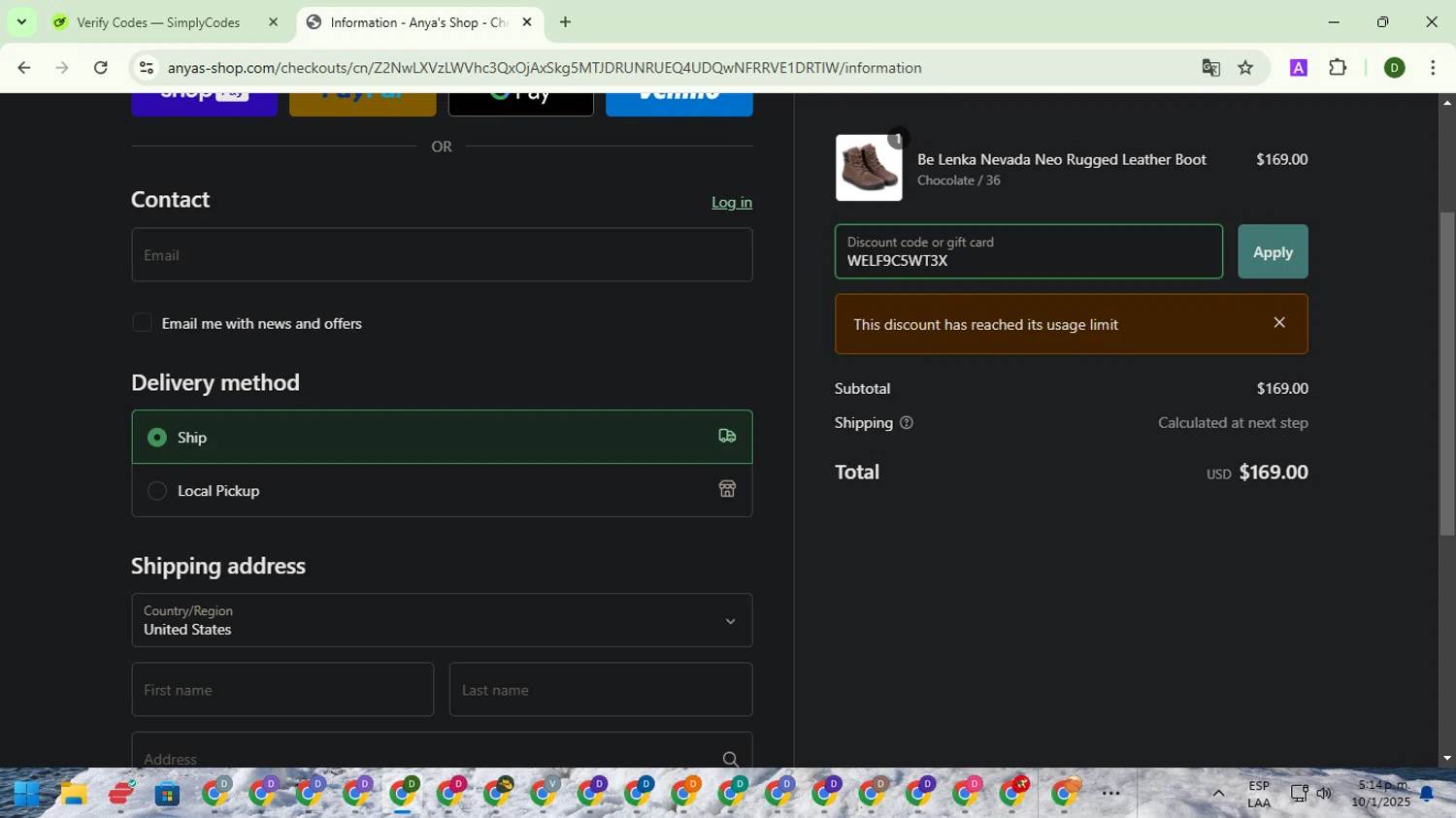Pay with the Google Pay button
This screenshot has height=818, width=1456.
[521, 104]
